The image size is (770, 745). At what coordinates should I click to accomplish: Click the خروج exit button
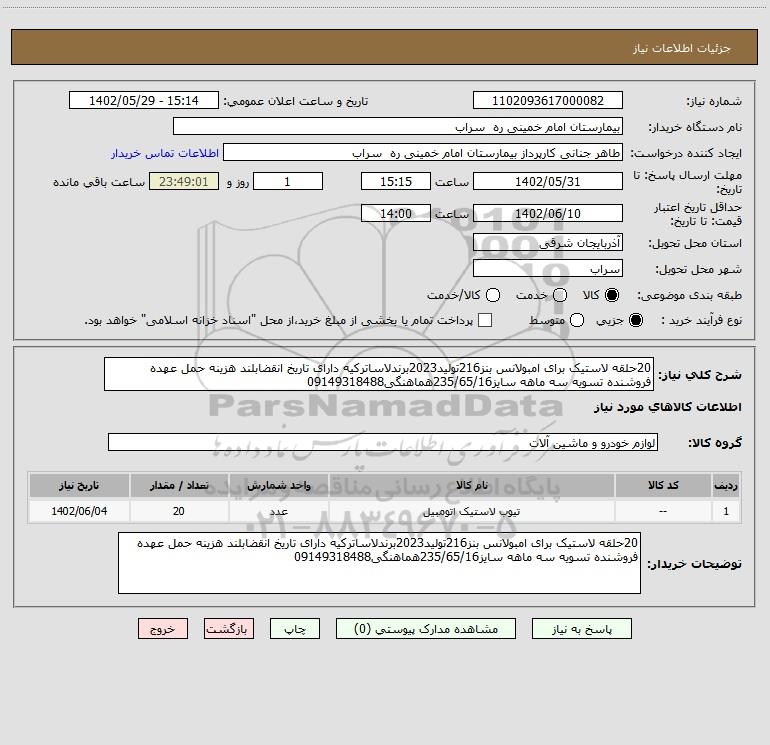tap(163, 629)
